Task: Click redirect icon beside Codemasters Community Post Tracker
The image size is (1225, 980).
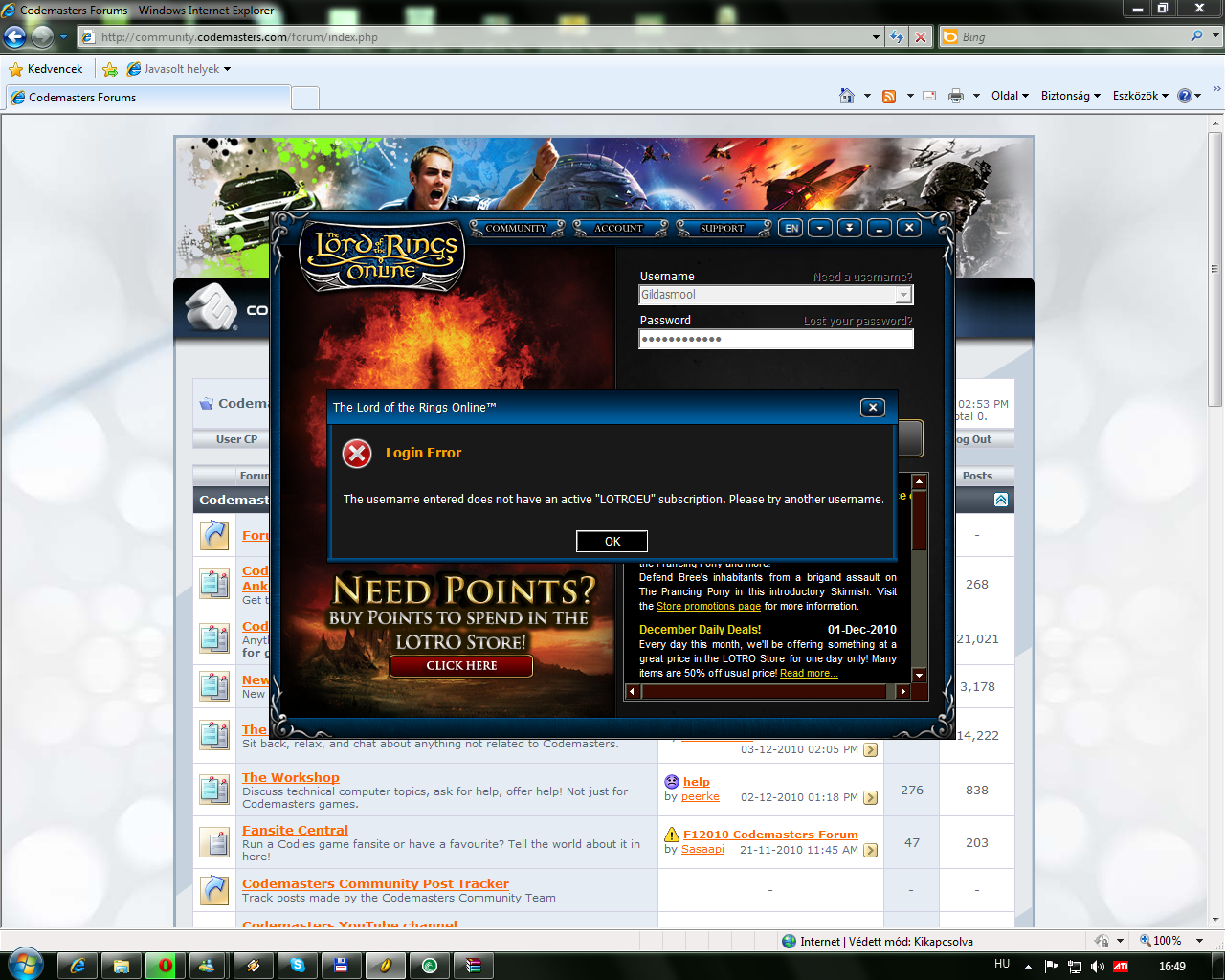Action: click(214, 890)
